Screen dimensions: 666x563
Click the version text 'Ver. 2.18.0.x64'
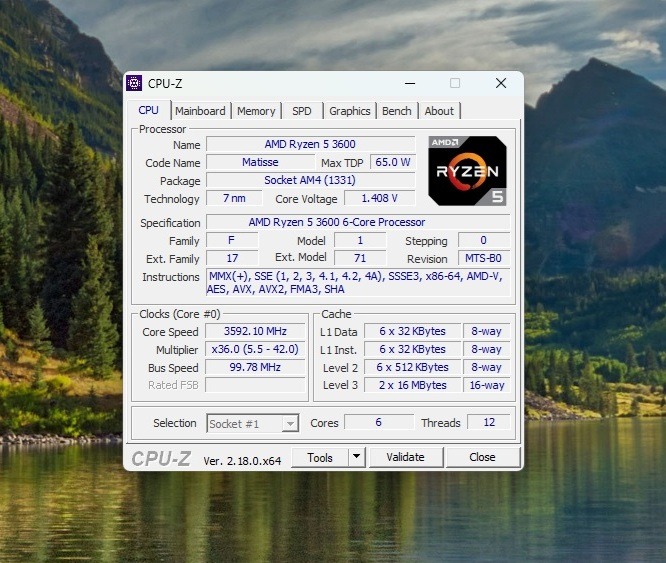point(242,461)
